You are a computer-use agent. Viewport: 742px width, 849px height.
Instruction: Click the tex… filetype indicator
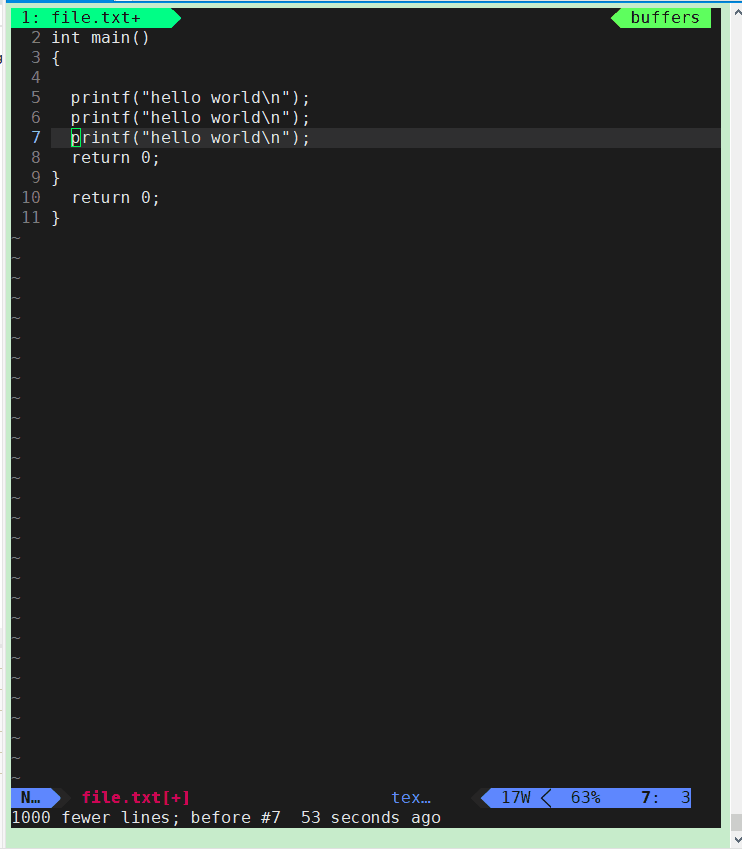(x=411, y=798)
